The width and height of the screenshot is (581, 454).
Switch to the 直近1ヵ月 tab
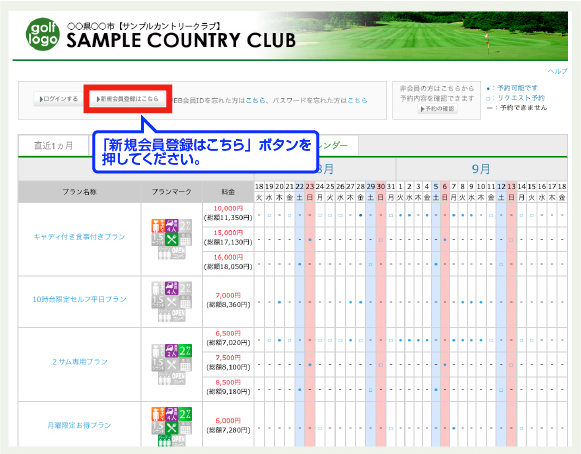(x=53, y=146)
